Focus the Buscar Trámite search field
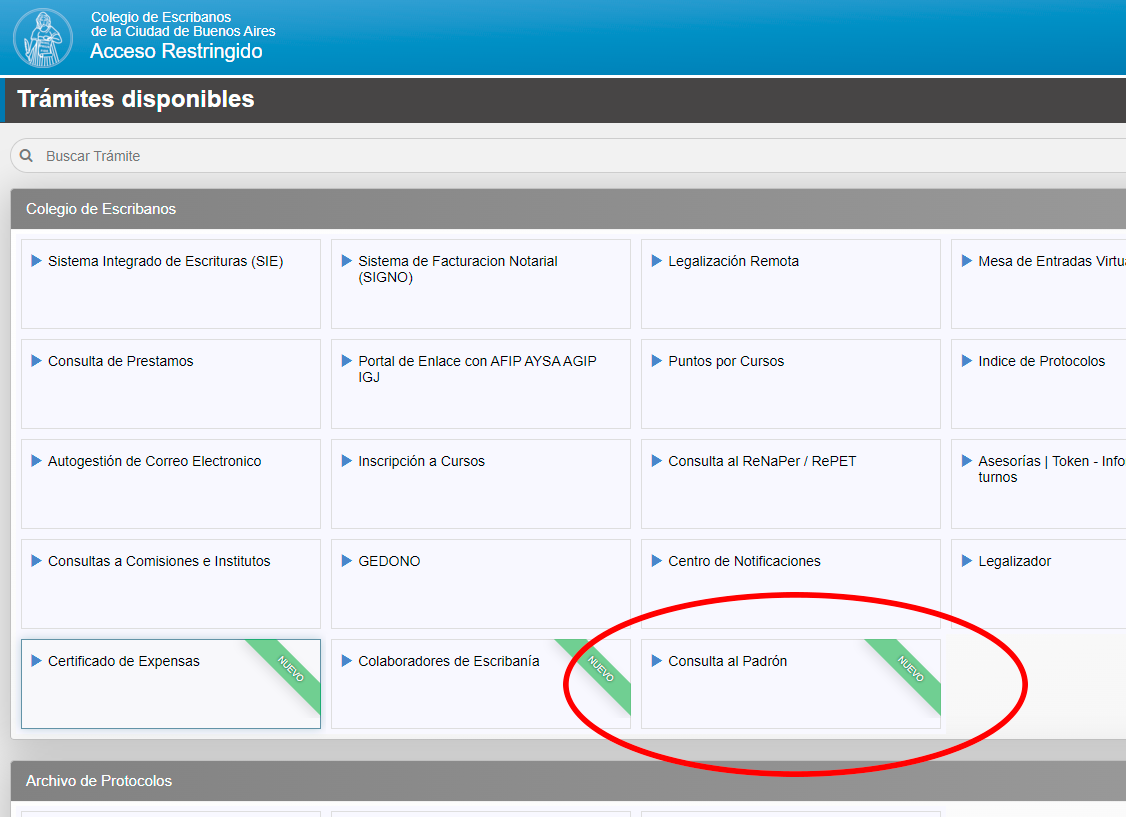Image resolution: width=1126 pixels, height=817 pixels. [x=568, y=156]
